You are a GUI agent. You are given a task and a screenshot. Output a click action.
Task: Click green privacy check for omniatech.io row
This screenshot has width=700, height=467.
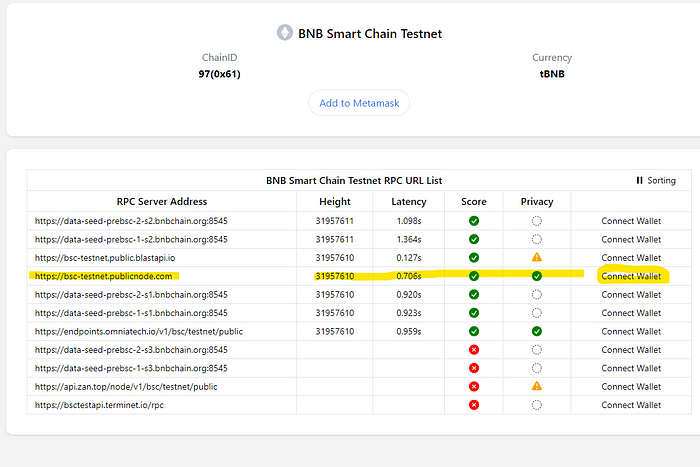click(x=537, y=331)
